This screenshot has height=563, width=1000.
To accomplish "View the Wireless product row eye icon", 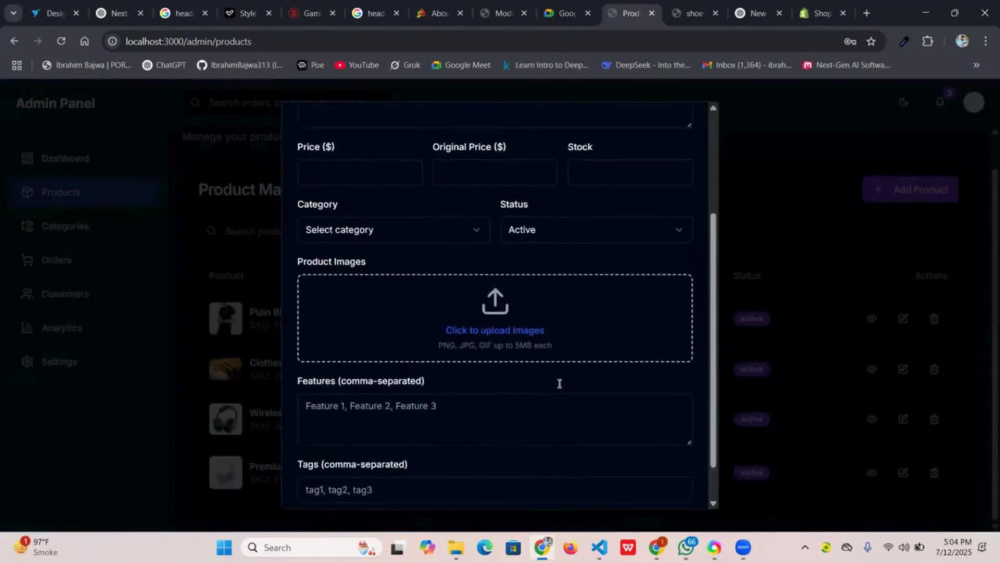I will 871,419.
